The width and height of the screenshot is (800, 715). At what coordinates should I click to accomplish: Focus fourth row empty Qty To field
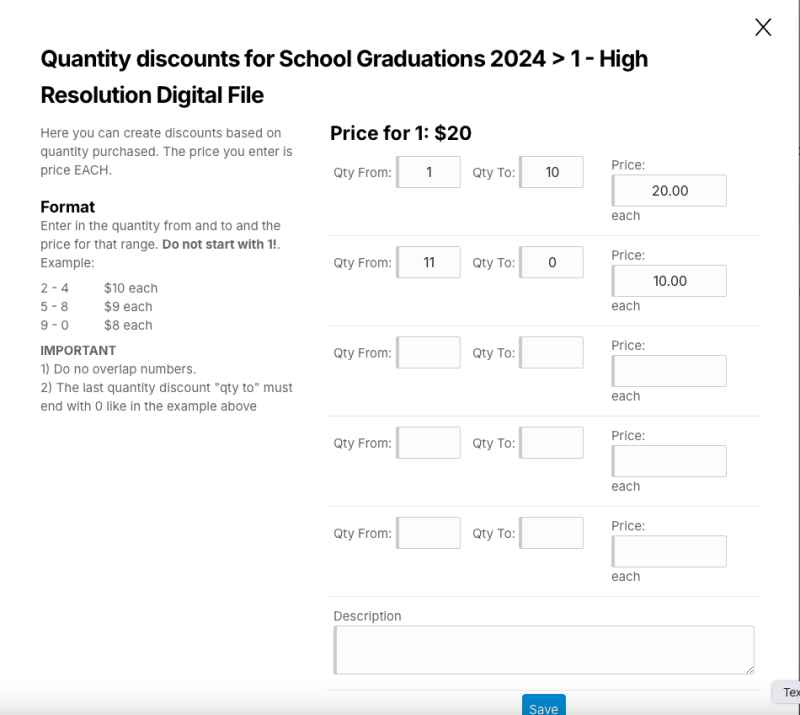(x=552, y=442)
